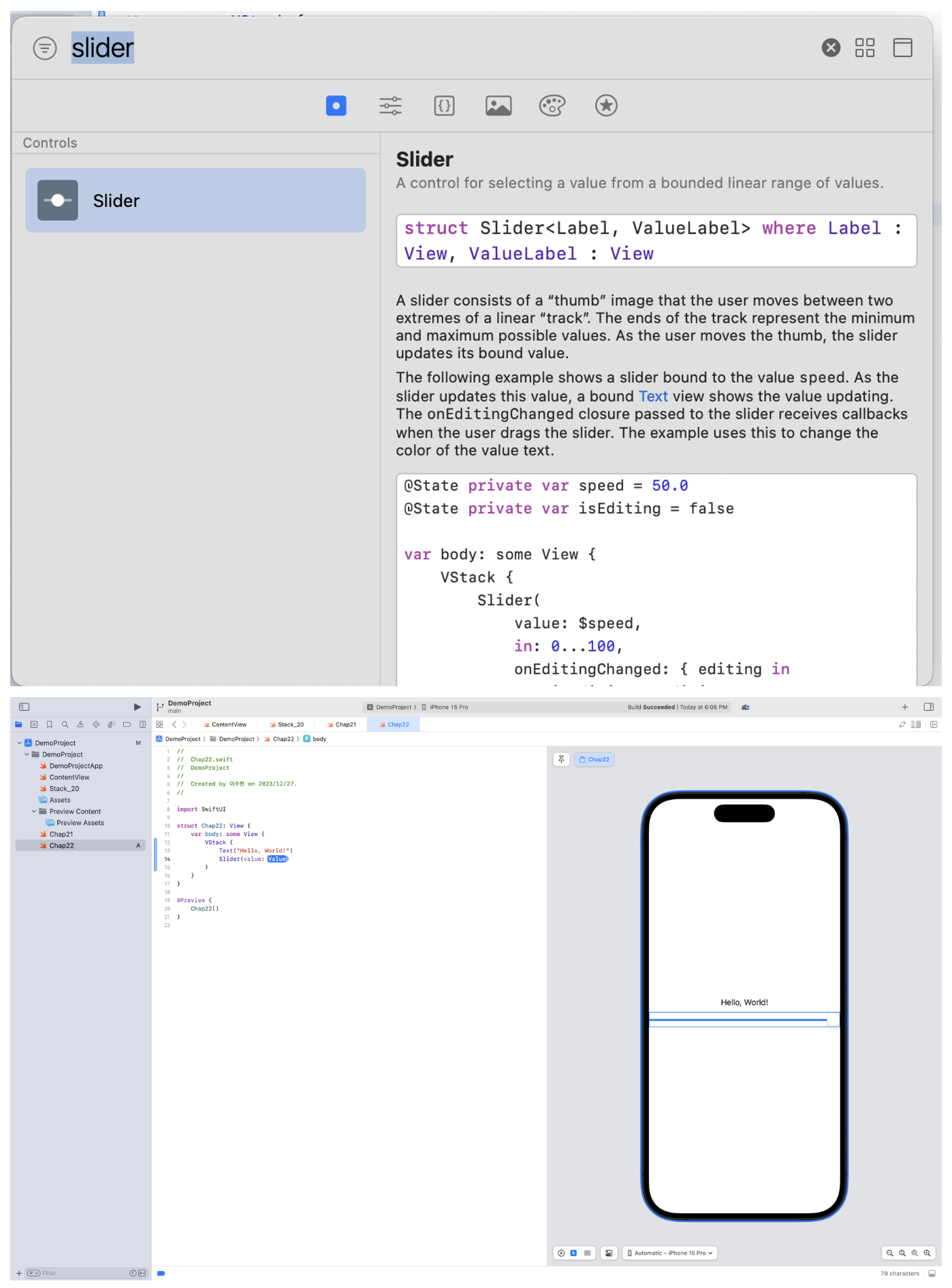
Task: Select the Slider control in the list
Action: click(x=195, y=200)
